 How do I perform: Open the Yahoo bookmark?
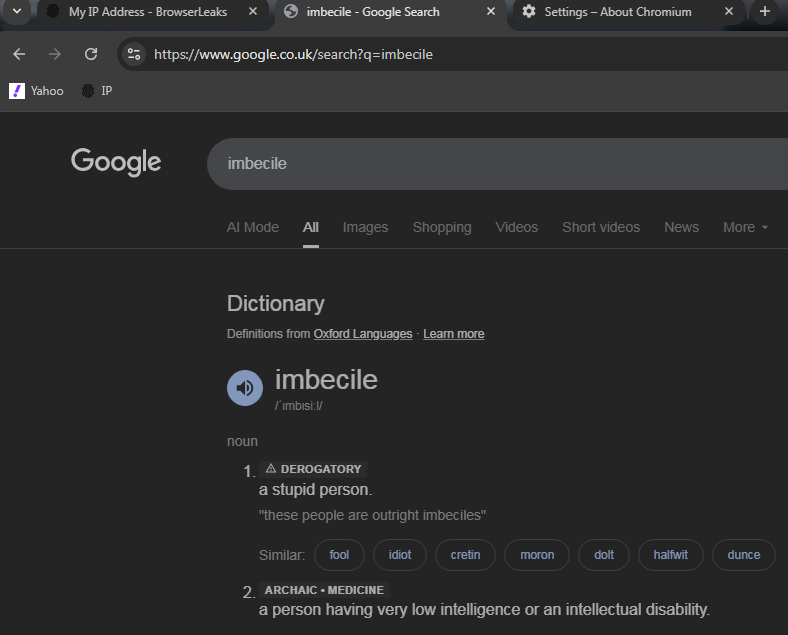click(x=37, y=91)
